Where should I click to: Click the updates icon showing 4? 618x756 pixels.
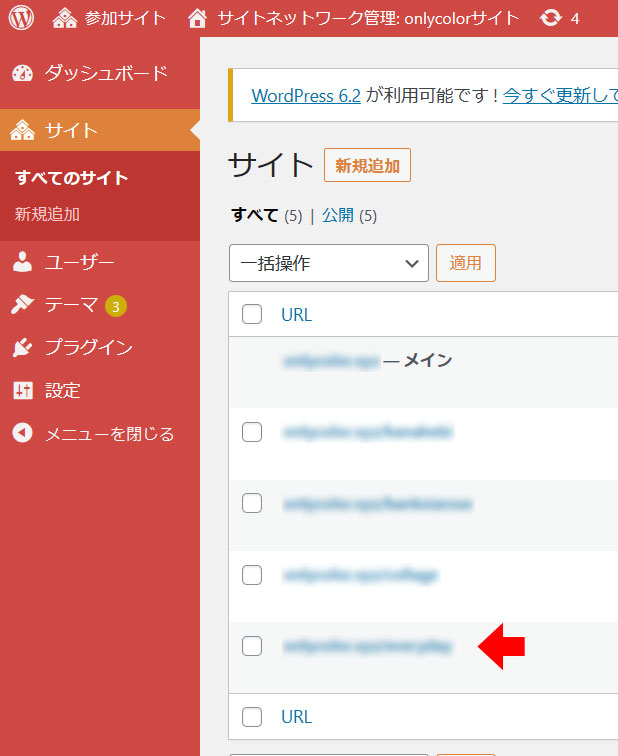tap(559, 18)
